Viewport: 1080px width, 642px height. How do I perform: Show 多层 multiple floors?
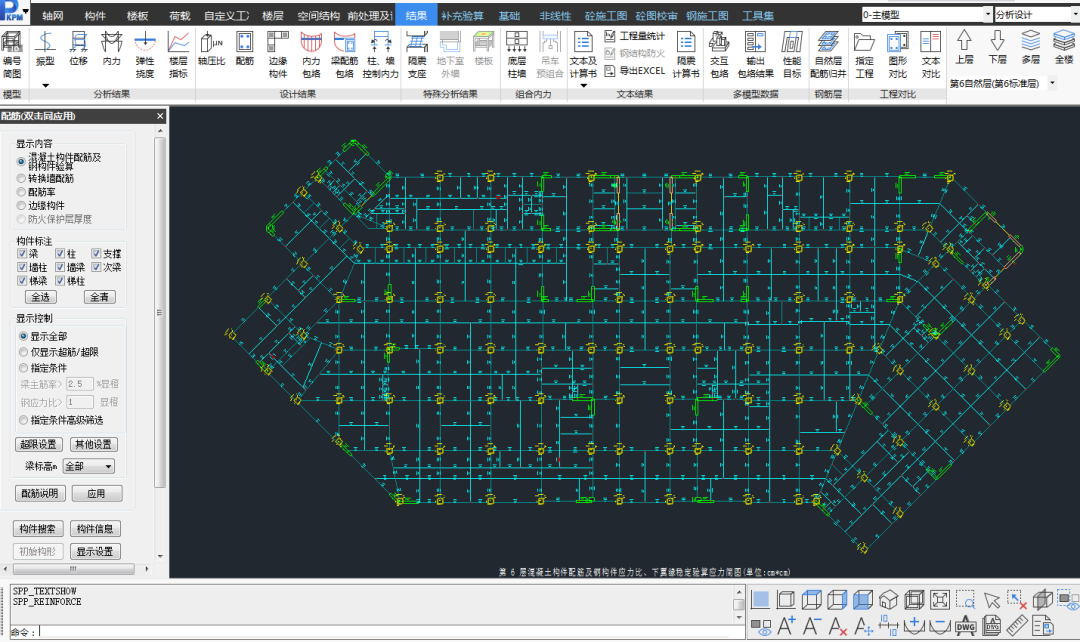pos(1030,48)
